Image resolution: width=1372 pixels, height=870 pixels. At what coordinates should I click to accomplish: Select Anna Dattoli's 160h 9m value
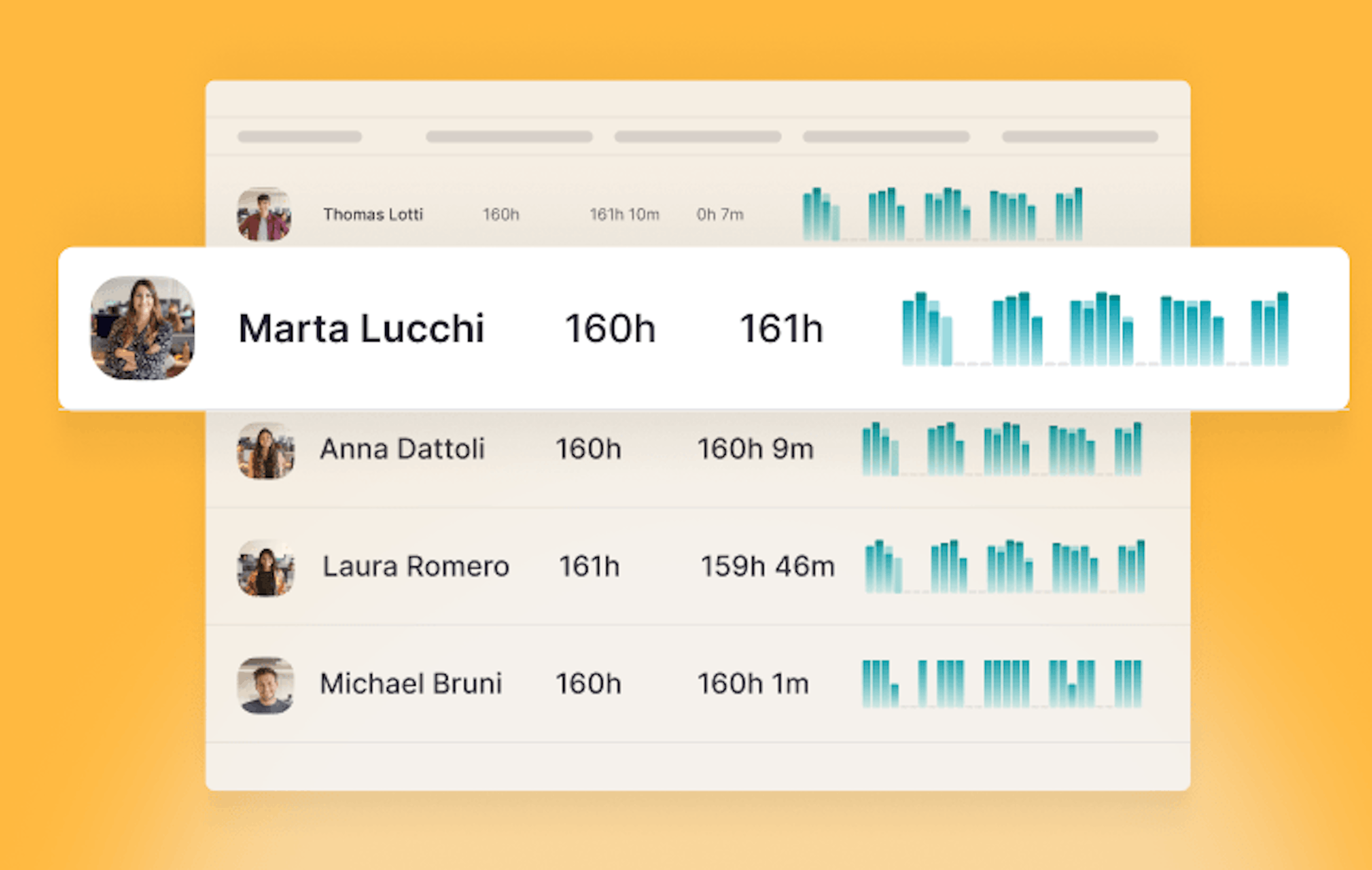pos(756,449)
